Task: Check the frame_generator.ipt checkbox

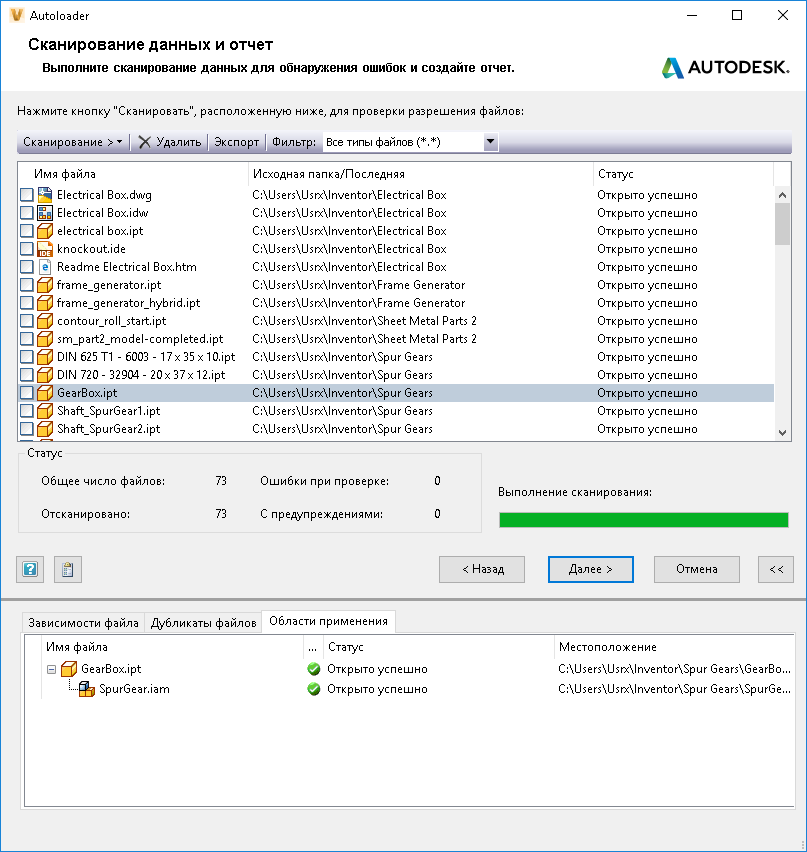Action: click(27, 284)
